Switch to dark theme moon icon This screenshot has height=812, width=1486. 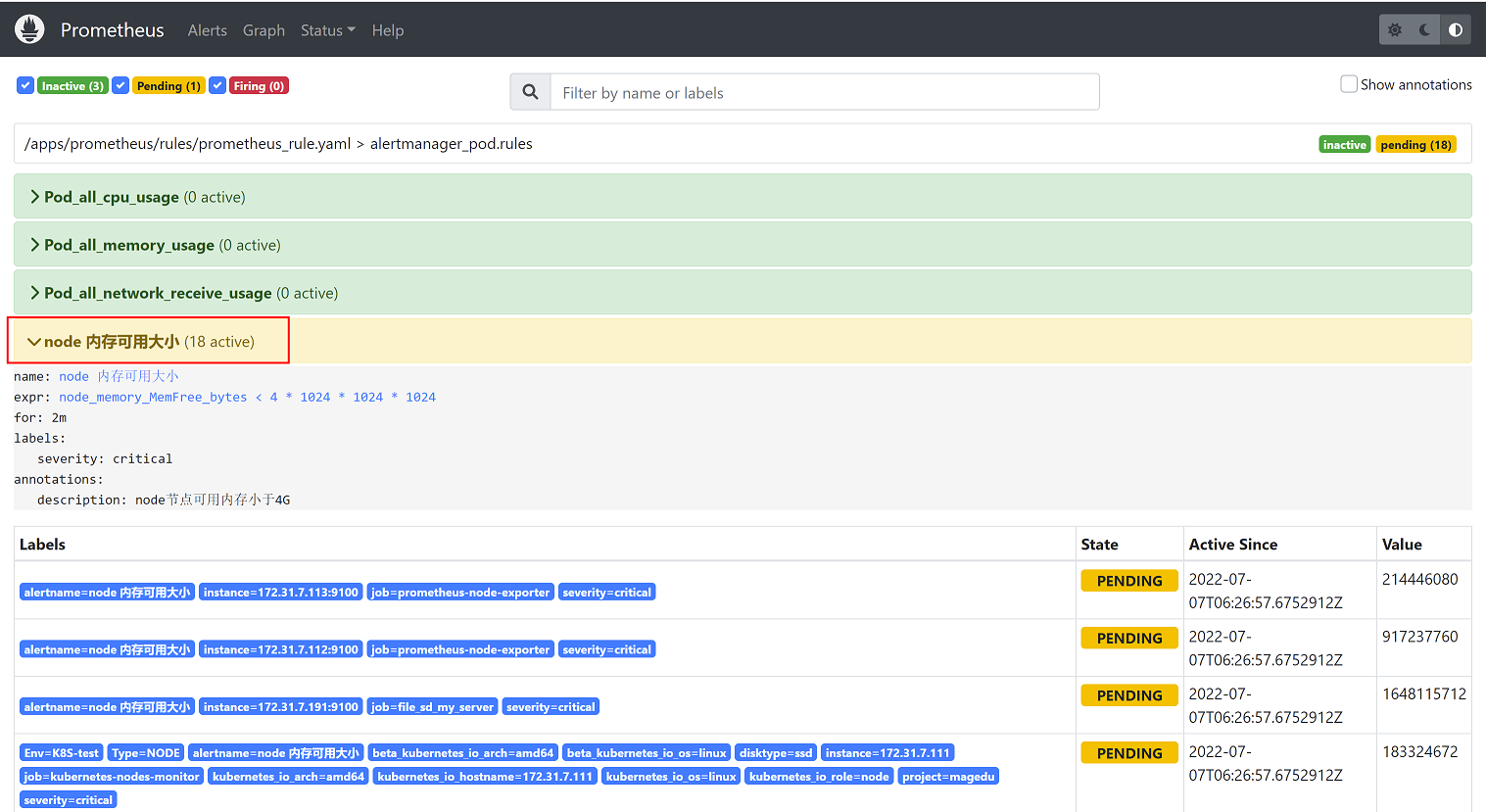coord(1425,30)
